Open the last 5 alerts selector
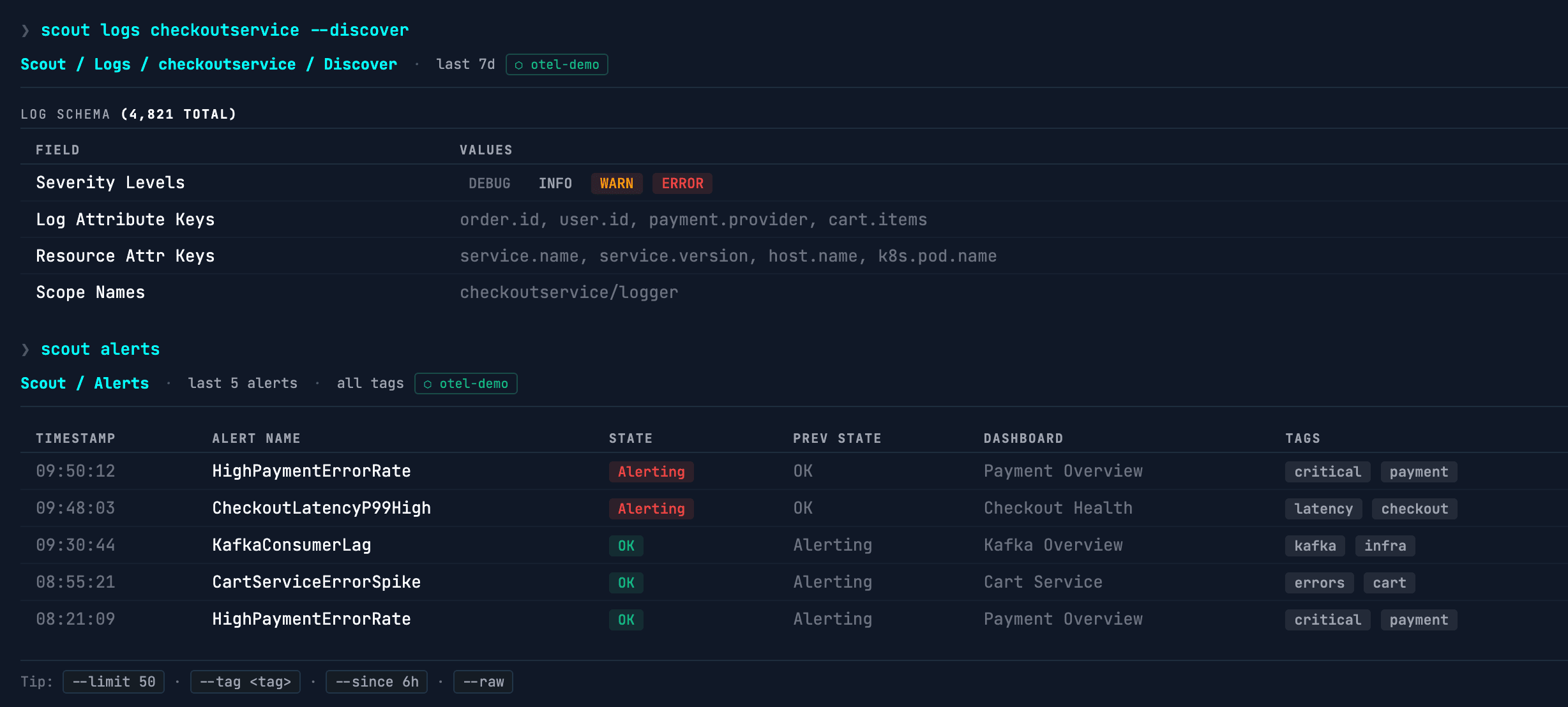The height and width of the screenshot is (707, 1568). click(x=243, y=383)
